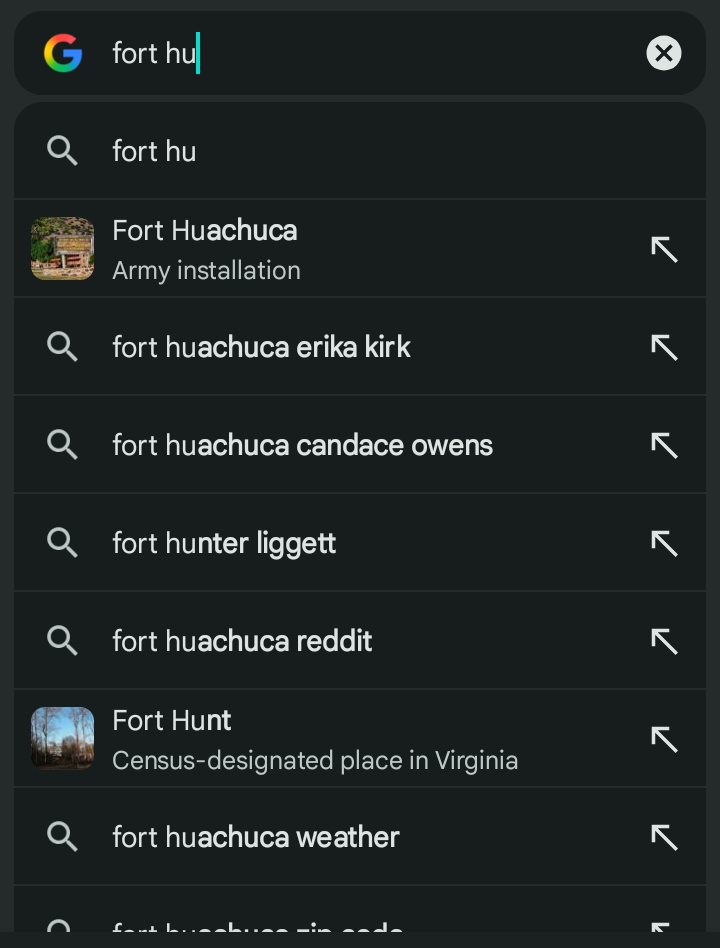Screen dimensions: 720x948
Task: Select 'fort hunter liggett' suggestion
Action: 224,543
